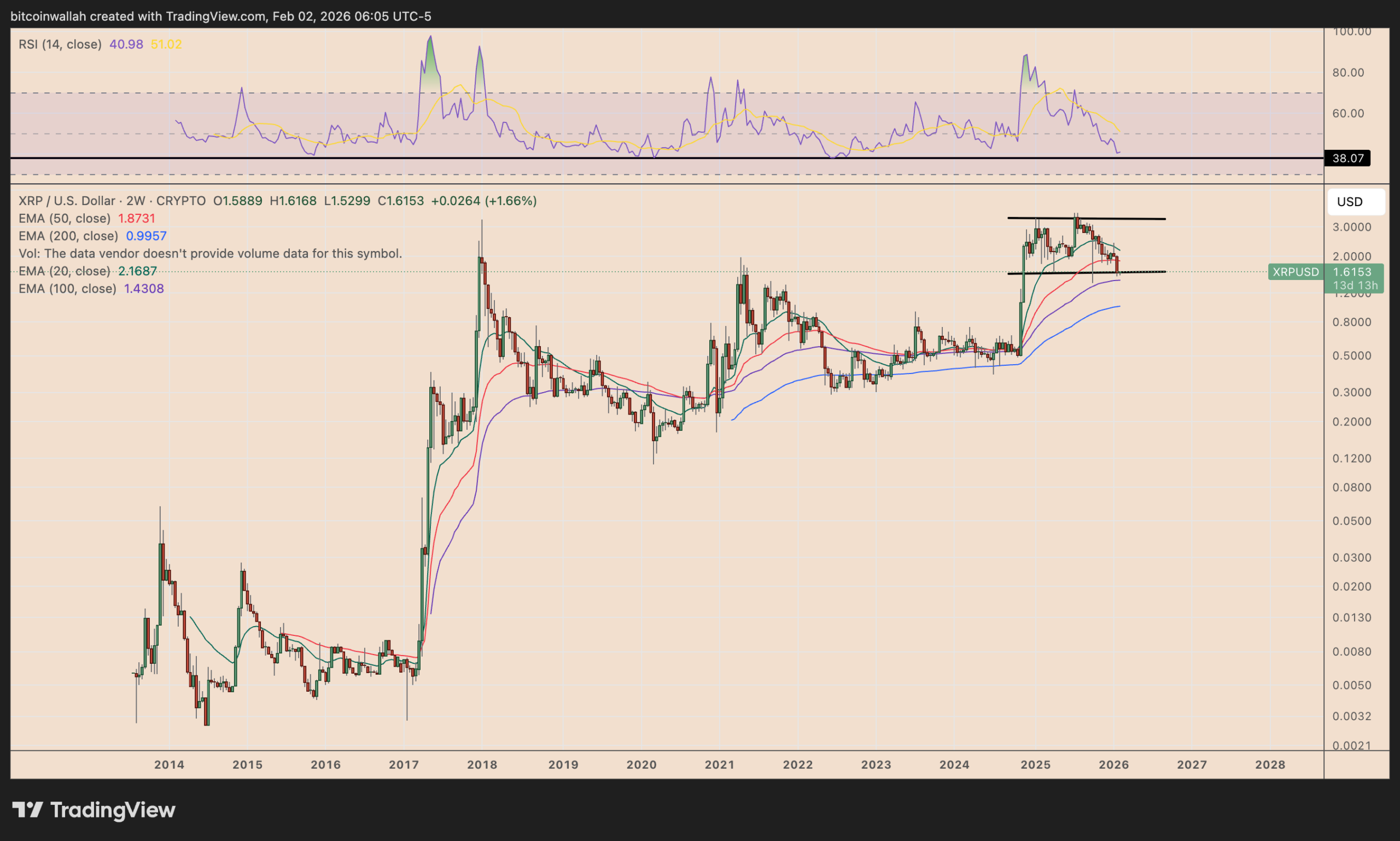Click the red EMA 50 value 1.8731
The width and height of the screenshot is (1400, 841).
[136, 218]
